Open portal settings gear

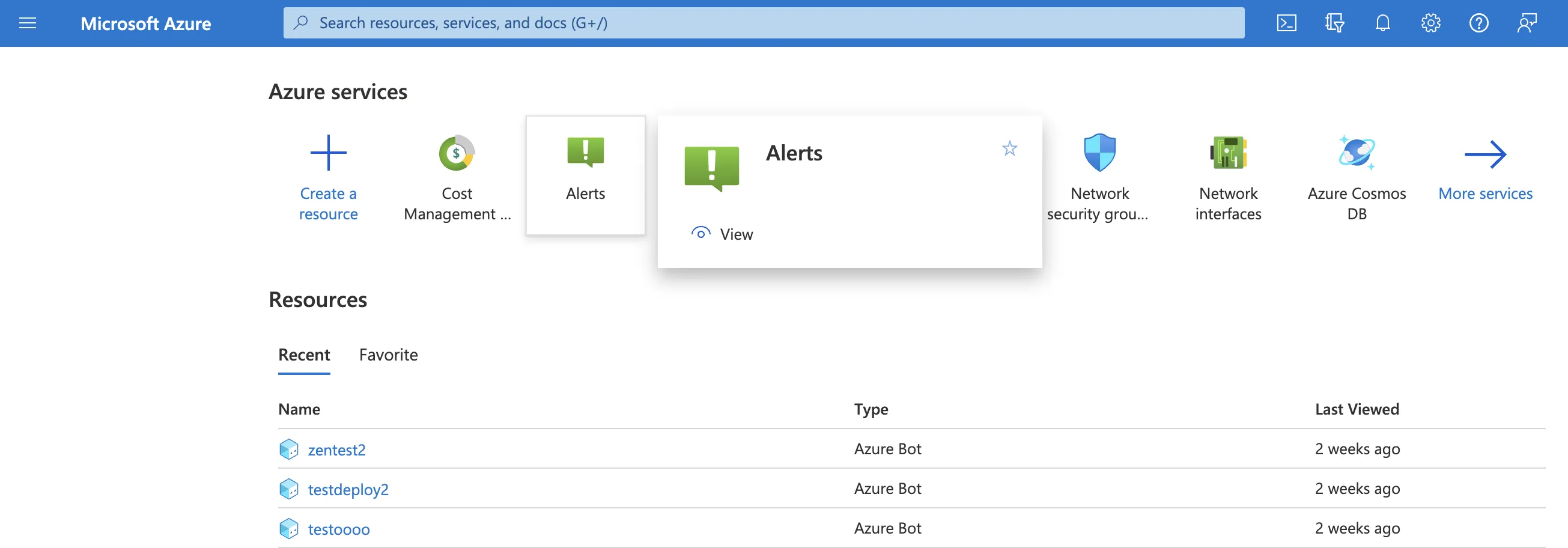(1430, 23)
